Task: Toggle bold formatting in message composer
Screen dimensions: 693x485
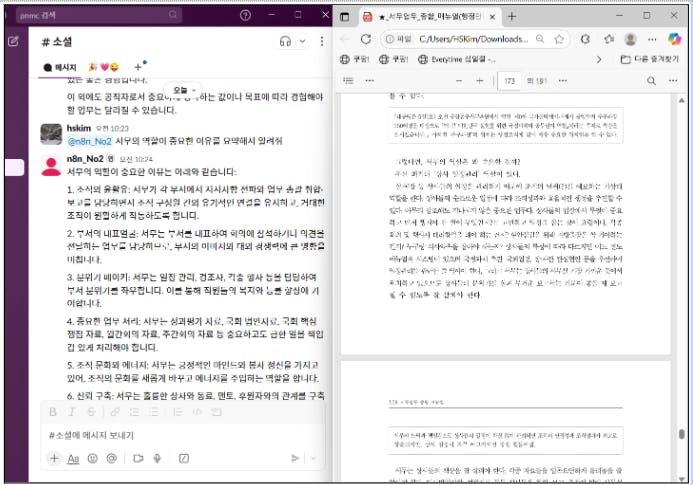Action: [x=53, y=412]
